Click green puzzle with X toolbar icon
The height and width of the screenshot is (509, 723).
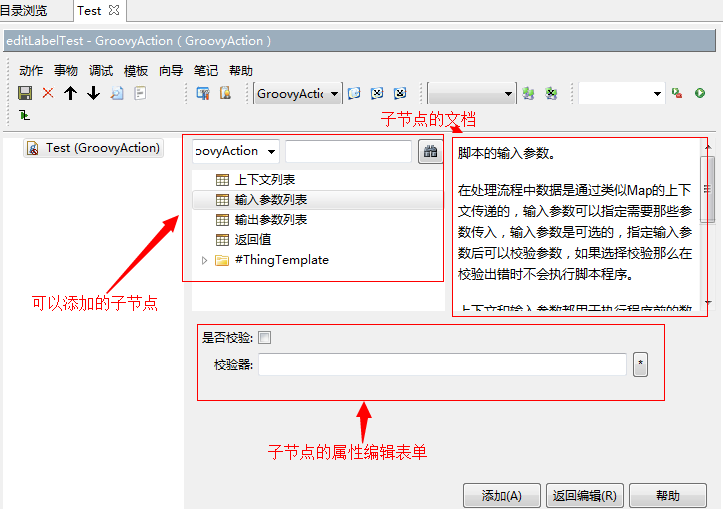[551, 94]
